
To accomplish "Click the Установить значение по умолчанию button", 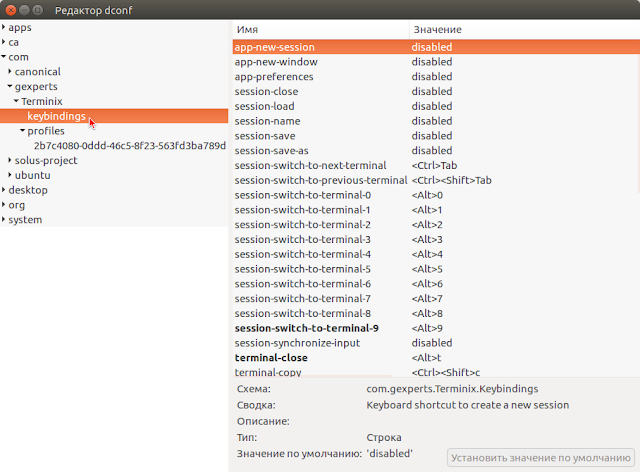I will point(541,458).
